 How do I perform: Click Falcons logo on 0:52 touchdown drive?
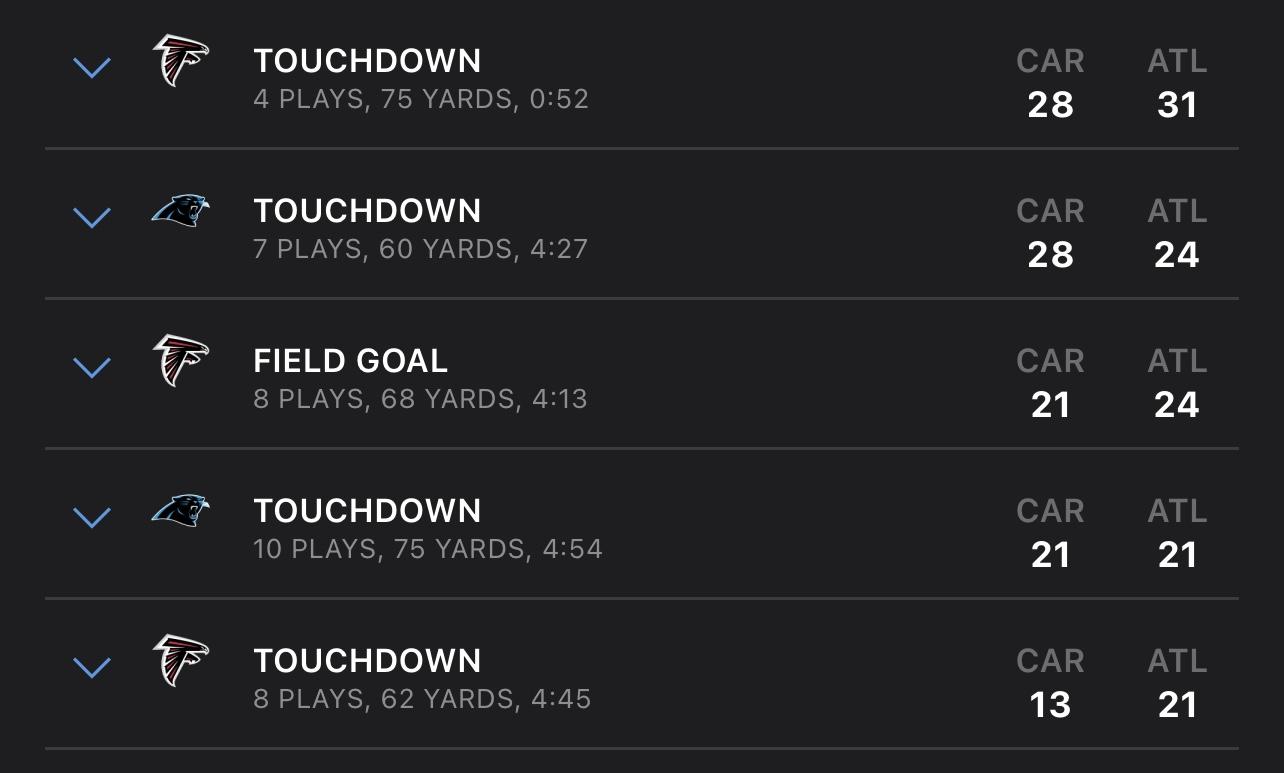point(181,60)
